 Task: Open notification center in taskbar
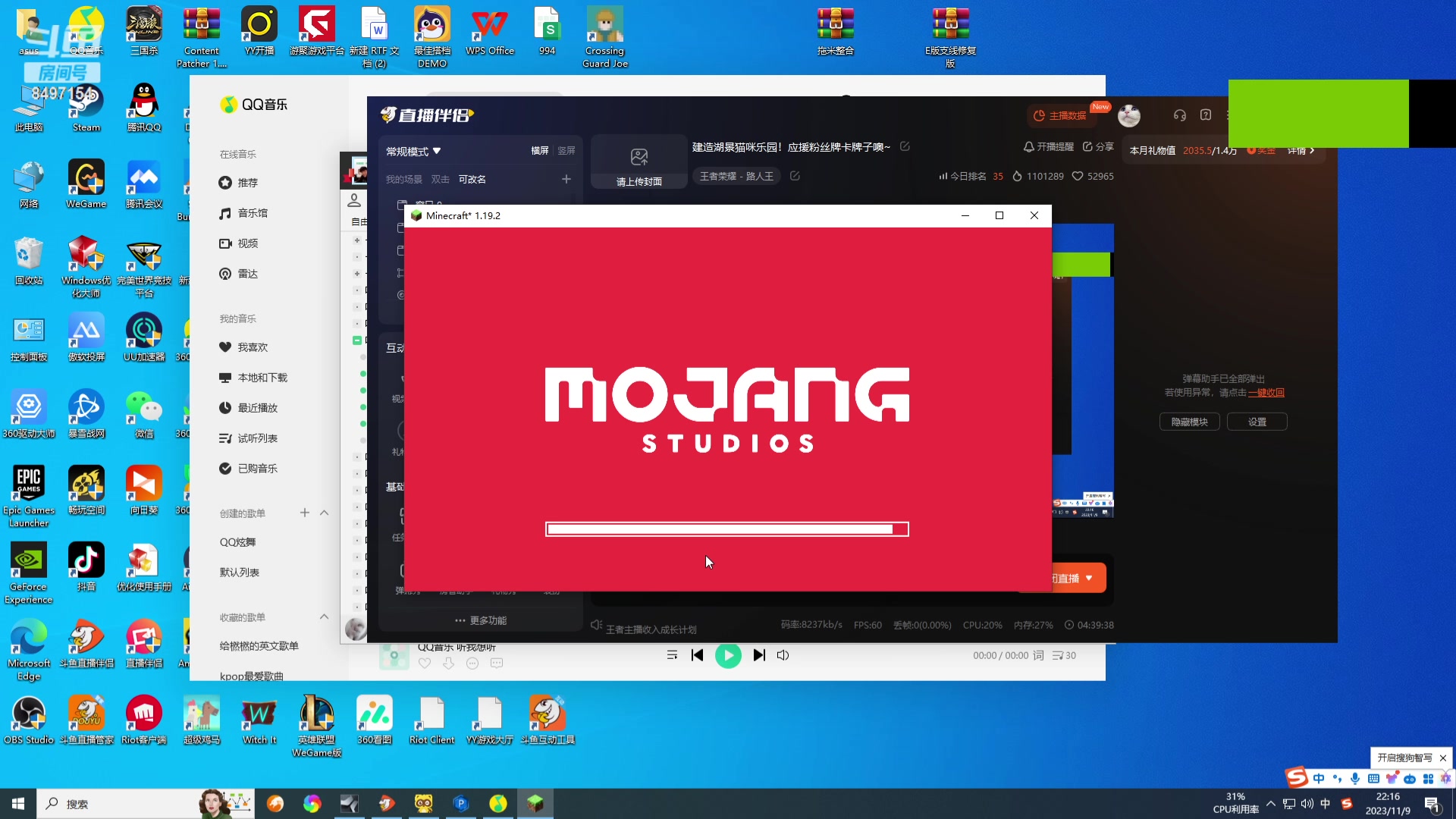1432,804
